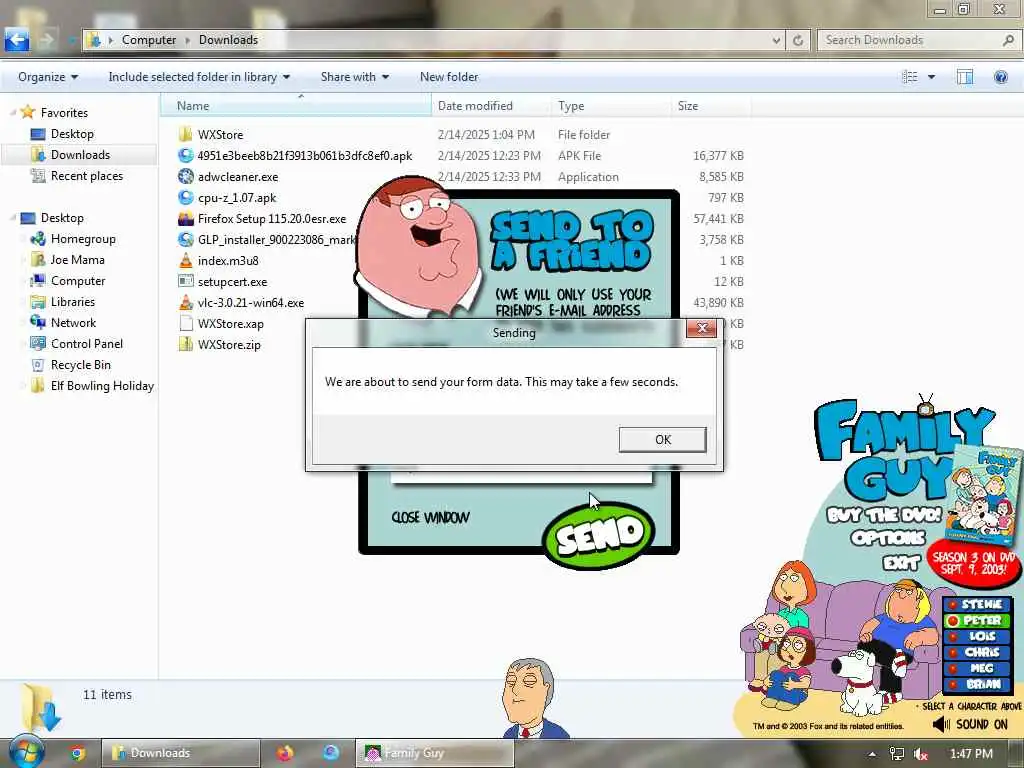Open Recycle Bin in navigation pane
The width and height of the screenshot is (1024, 768).
point(80,364)
